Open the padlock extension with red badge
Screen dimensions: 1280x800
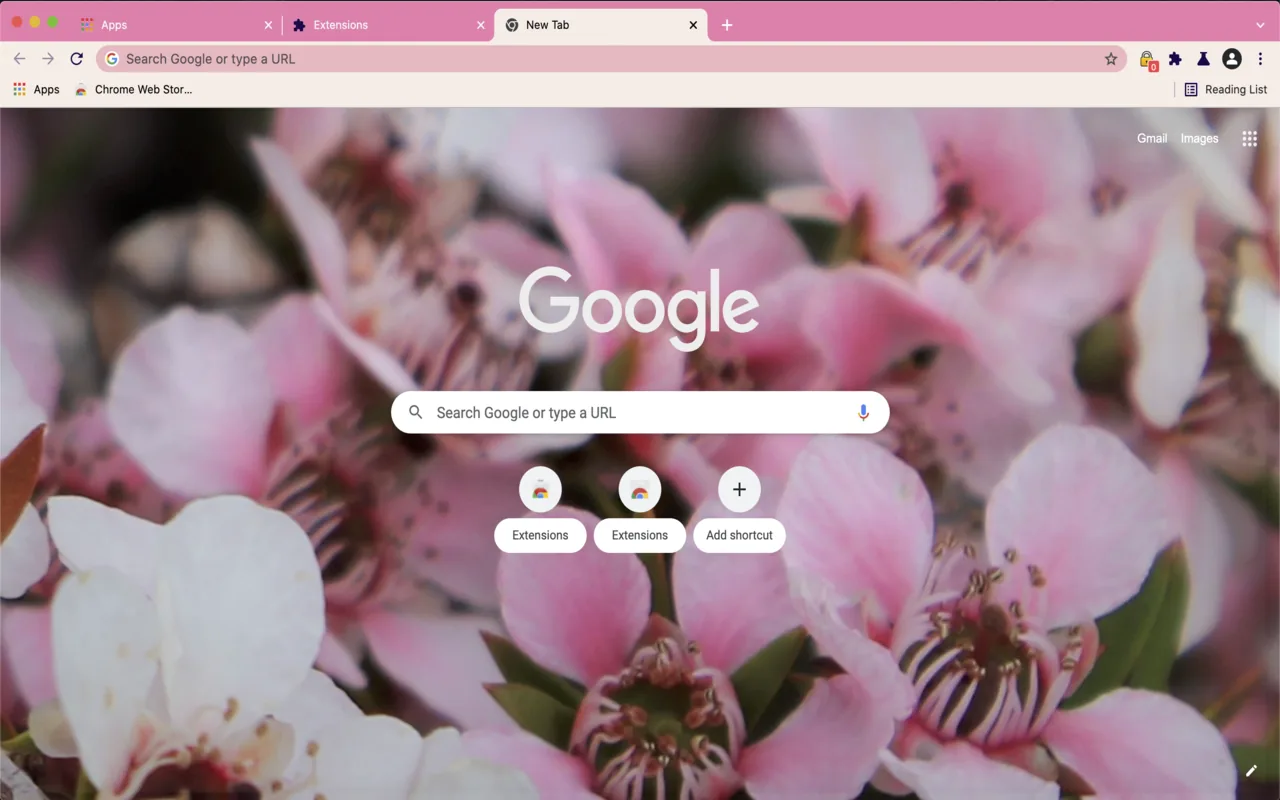click(1147, 60)
